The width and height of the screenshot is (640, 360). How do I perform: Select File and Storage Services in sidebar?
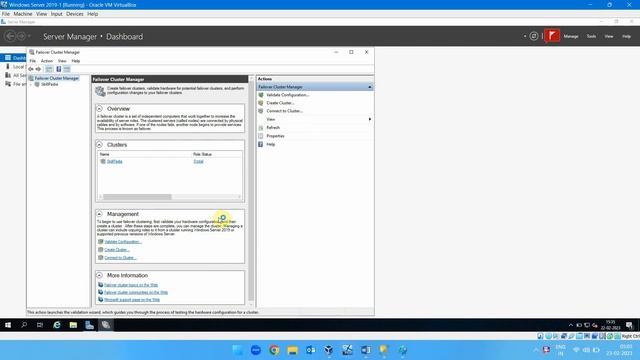coord(15,84)
